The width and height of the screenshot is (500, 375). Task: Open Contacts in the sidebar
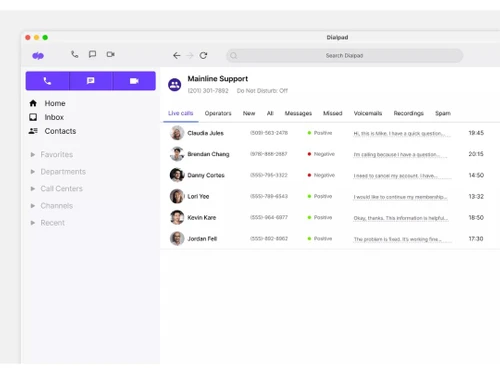pos(60,131)
